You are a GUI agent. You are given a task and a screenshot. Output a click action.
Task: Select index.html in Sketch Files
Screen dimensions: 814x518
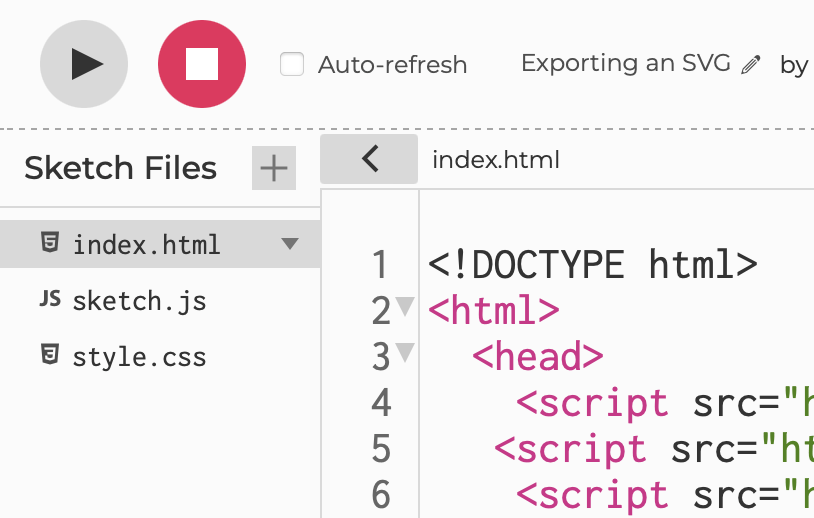(x=160, y=244)
